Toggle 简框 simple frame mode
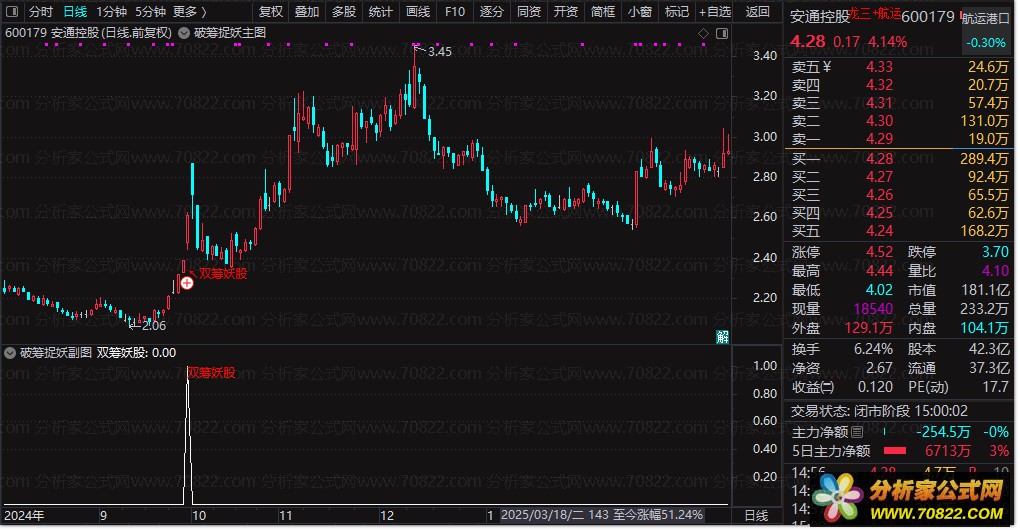The height and width of the screenshot is (530, 1020). pyautogui.click(x=603, y=12)
